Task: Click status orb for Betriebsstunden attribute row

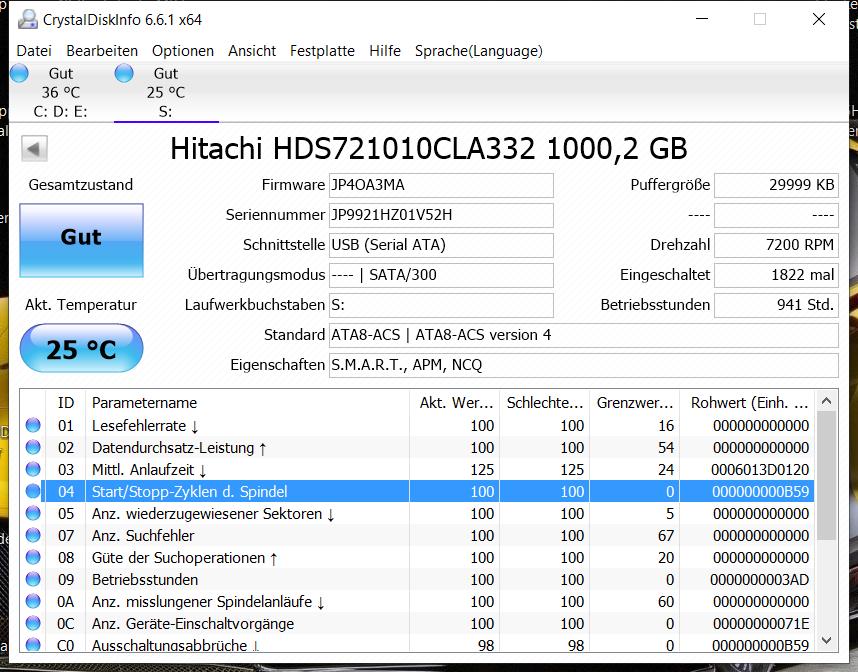Action: 33,579
